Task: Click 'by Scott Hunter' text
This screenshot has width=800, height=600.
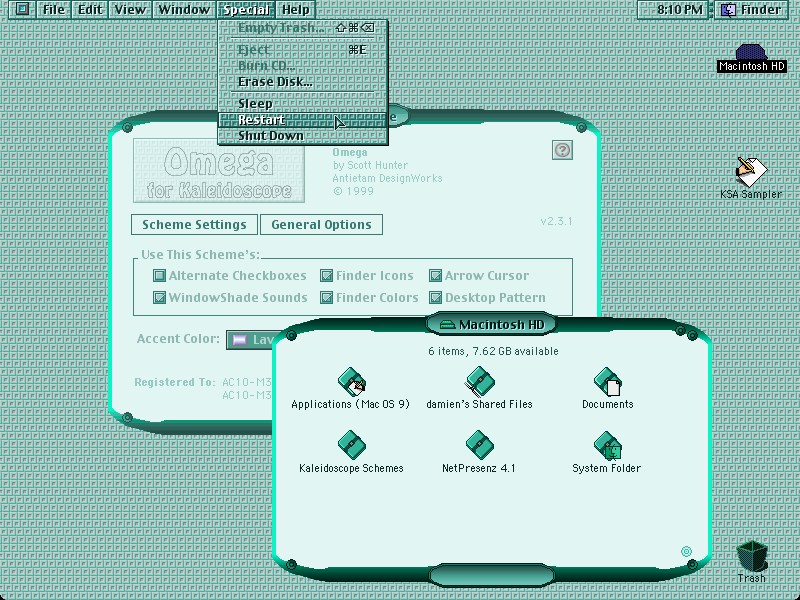Action: (x=370, y=165)
